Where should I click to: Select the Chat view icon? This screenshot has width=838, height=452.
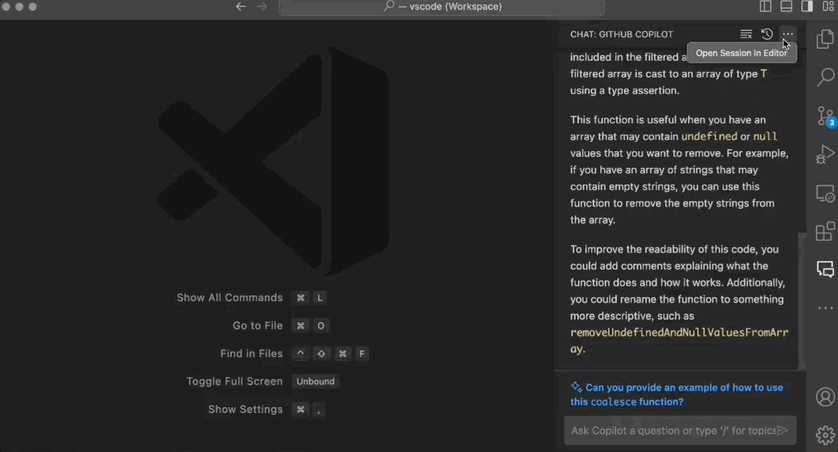pyautogui.click(x=825, y=269)
